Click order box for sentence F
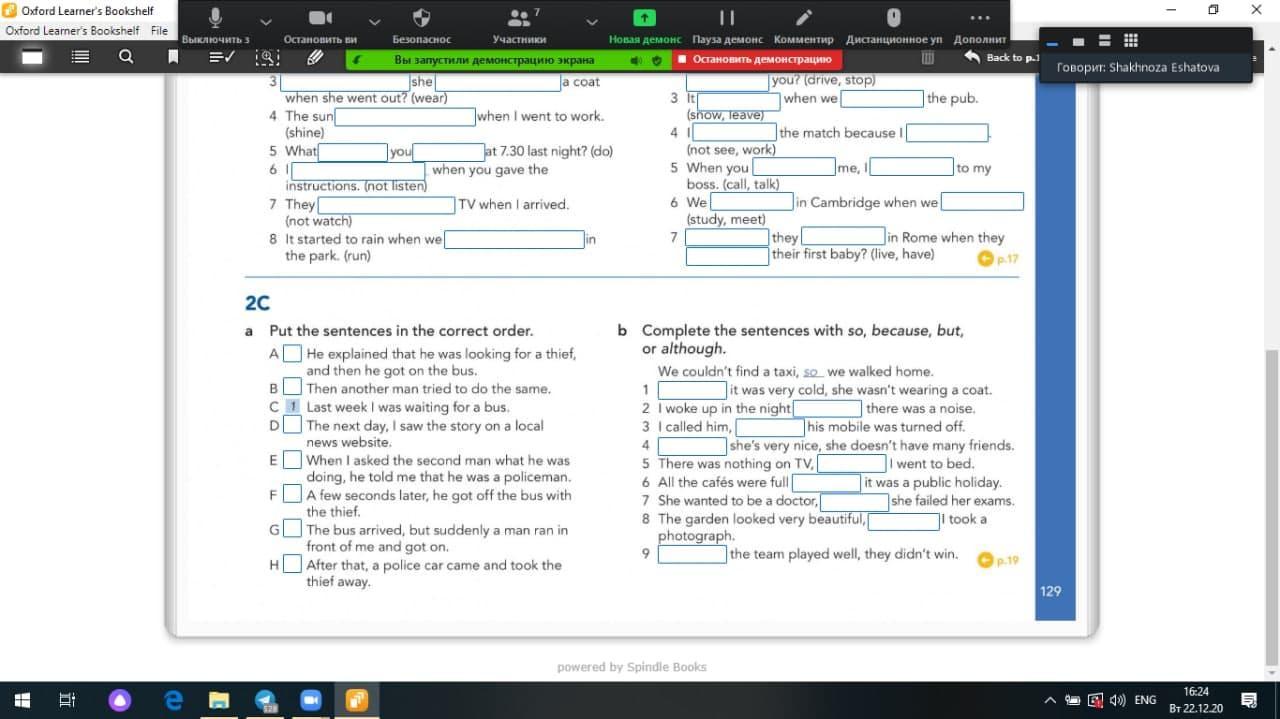This screenshot has width=1280, height=719. (x=292, y=494)
